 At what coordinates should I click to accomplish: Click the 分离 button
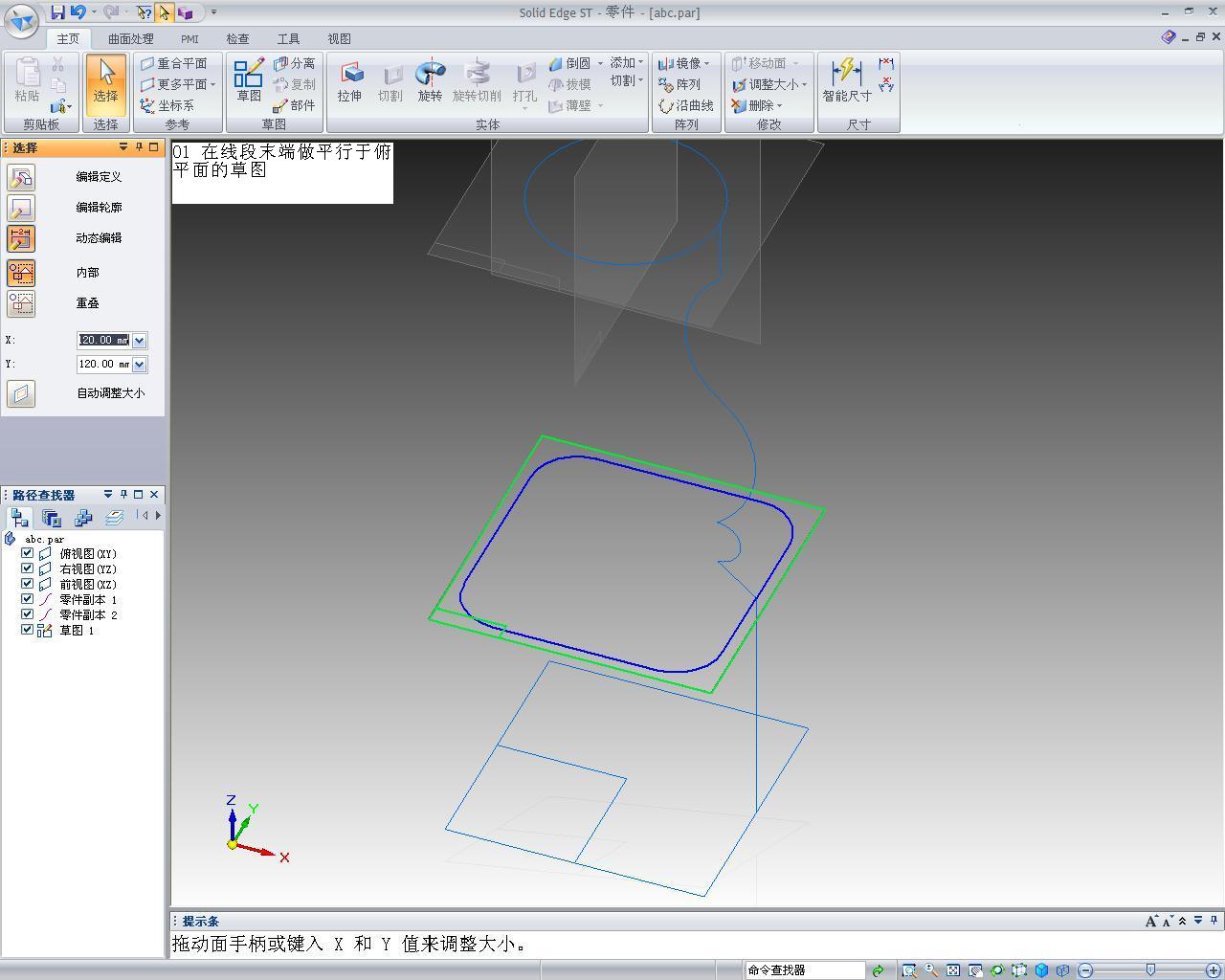tap(295, 63)
